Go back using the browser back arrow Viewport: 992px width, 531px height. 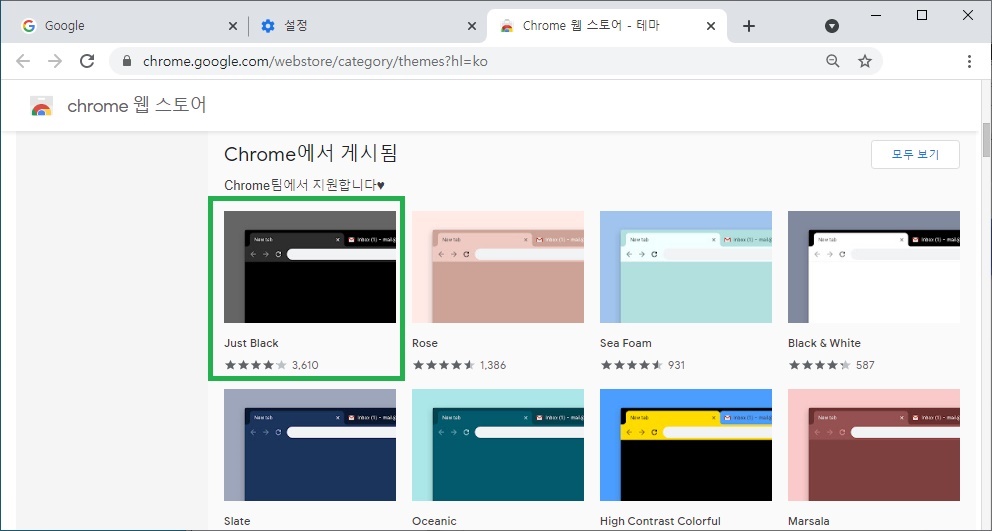(23, 61)
